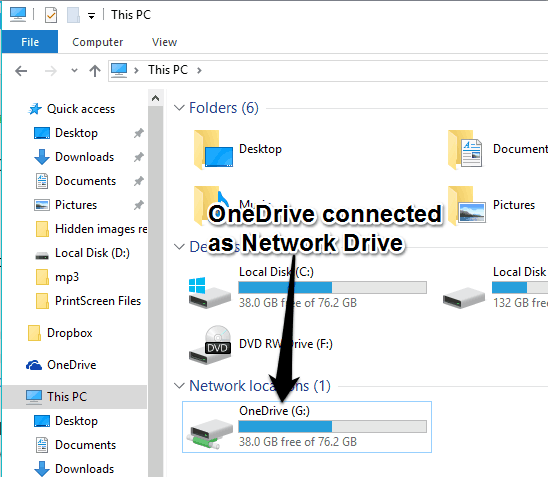Go back with the Back arrow
Screen dimensions: 548x477
coord(21,71)
